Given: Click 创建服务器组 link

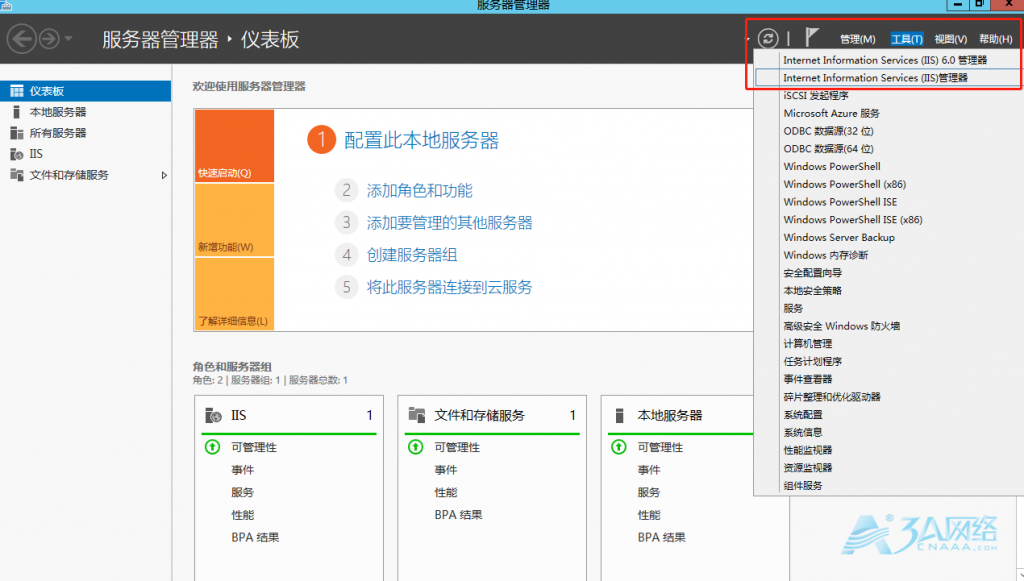Looking at the screenshot, I should pyautogui.click(x=411, y=255).
